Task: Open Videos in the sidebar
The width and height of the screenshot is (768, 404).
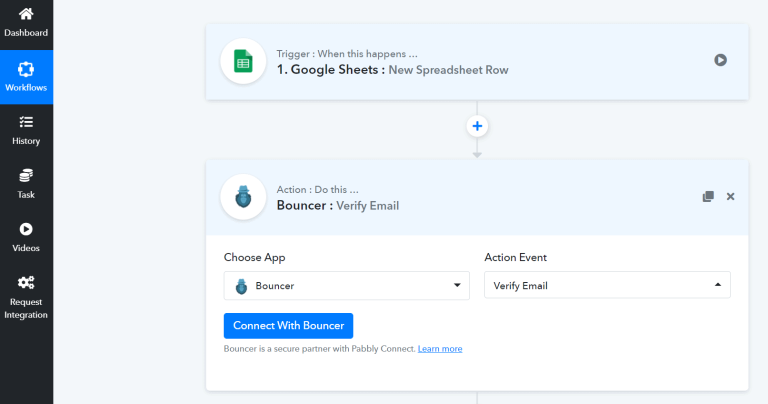Action: click(x=26, y=238)
